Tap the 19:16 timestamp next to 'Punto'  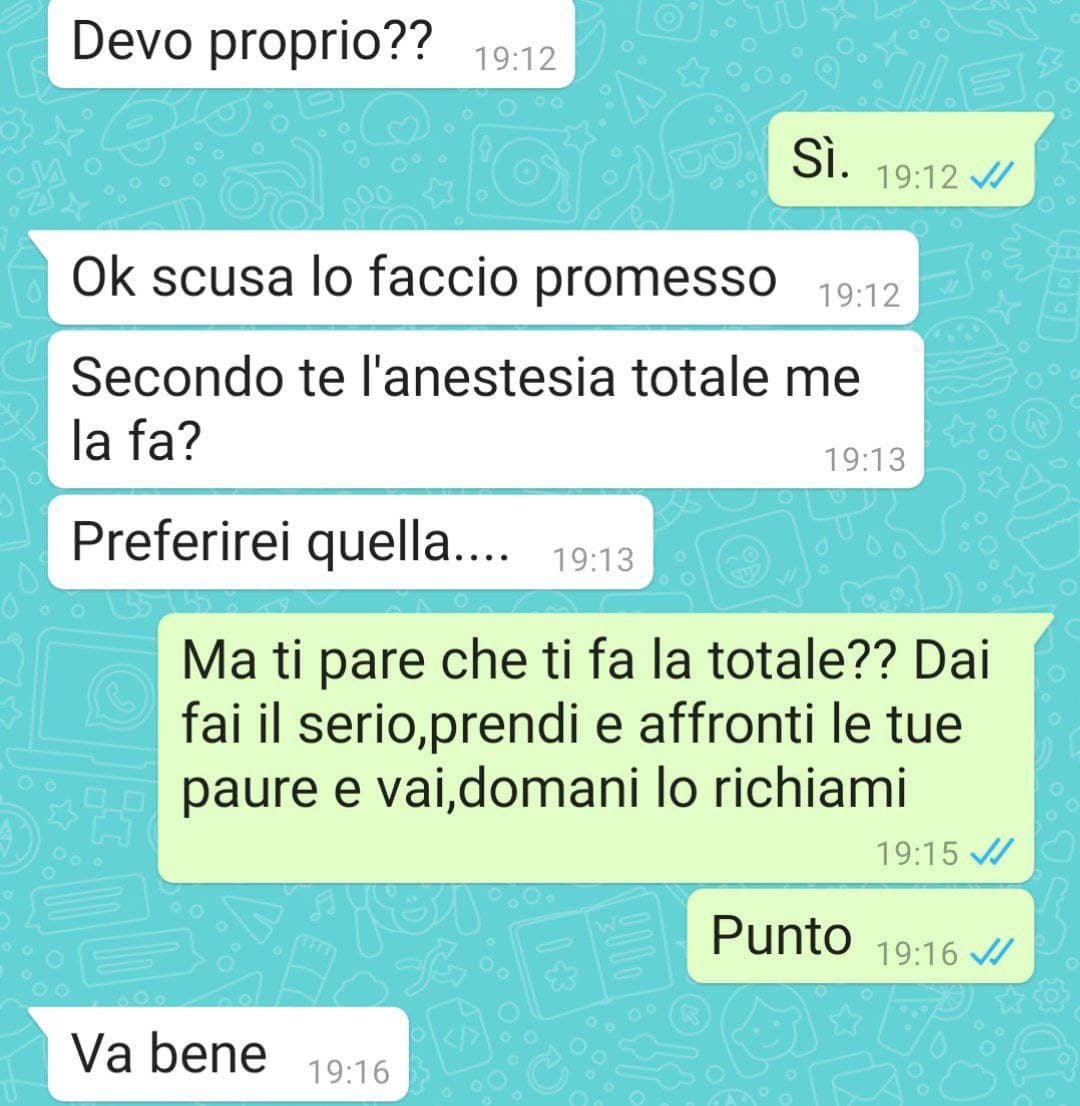pos(917,954)
